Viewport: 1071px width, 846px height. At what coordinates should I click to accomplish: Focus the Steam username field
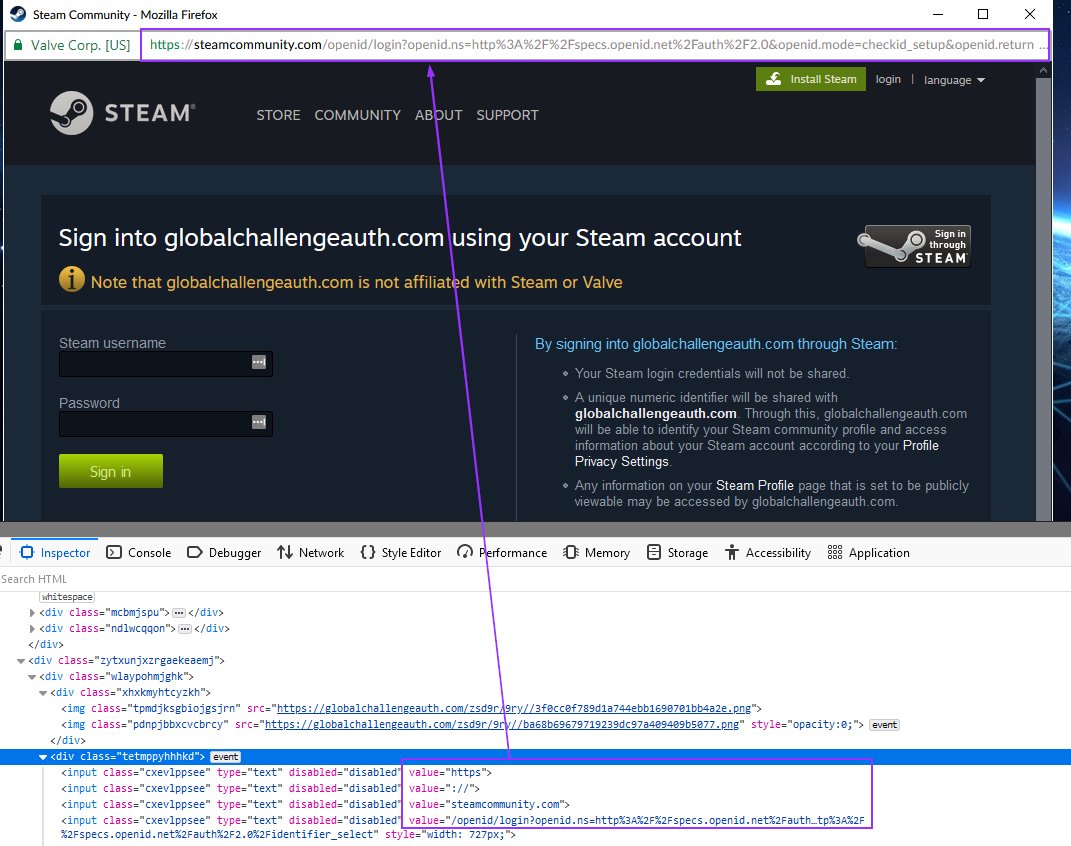pos(166,363)
